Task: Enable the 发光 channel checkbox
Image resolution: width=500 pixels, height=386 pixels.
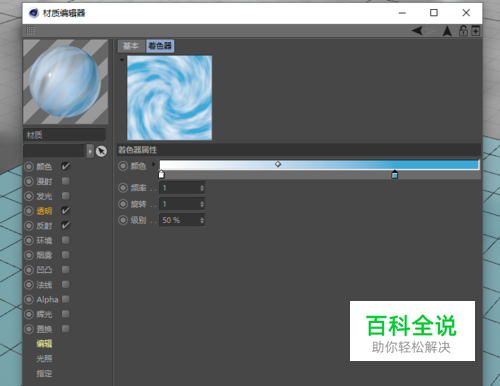Action: coord(66,196)
